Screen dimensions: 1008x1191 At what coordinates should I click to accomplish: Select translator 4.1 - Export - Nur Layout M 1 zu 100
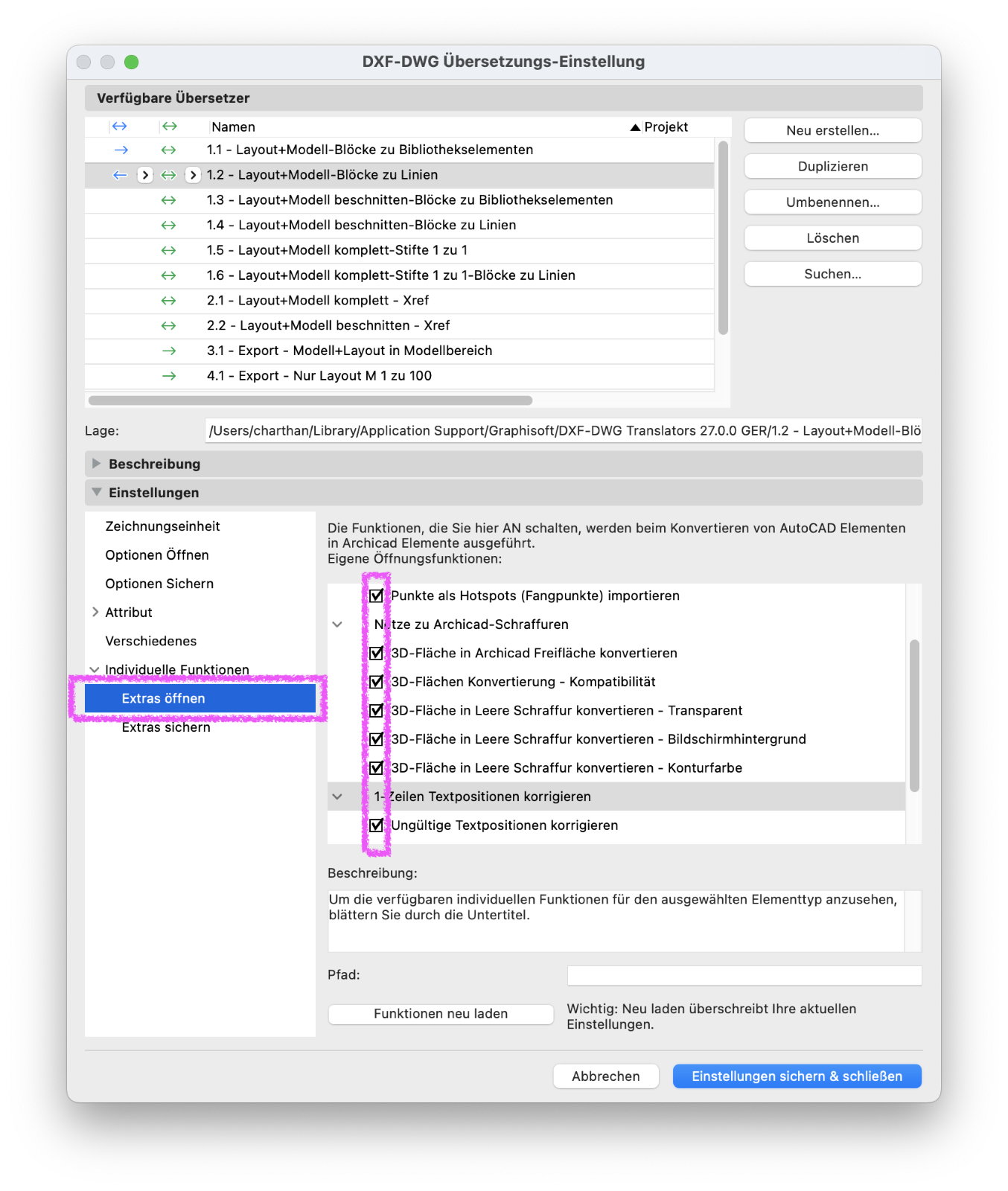pos(399,376)
